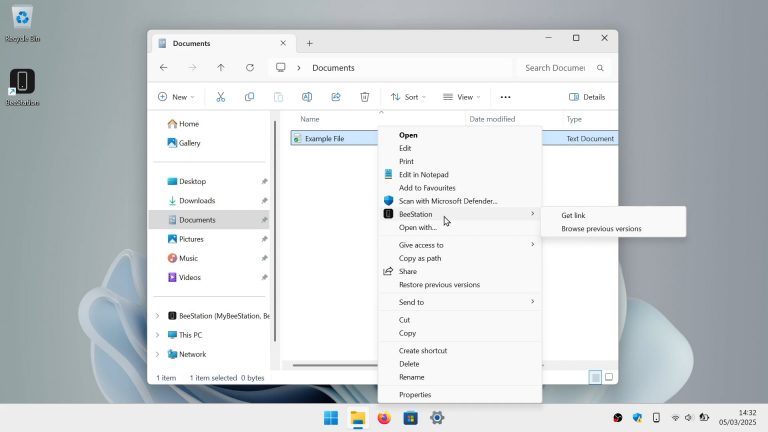Screen dimensions: 768x432
Task: Choose Rename in context menu
Action: coord(460,377)
